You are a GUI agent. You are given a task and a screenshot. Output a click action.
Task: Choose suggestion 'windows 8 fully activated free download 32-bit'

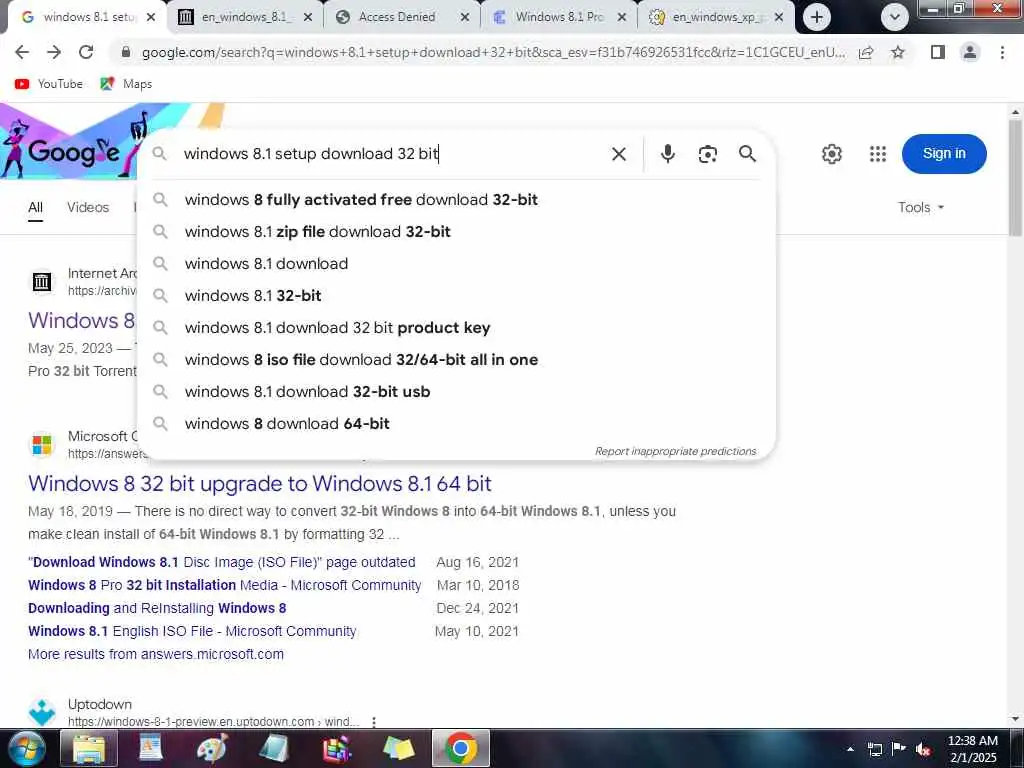click(457, 200)
